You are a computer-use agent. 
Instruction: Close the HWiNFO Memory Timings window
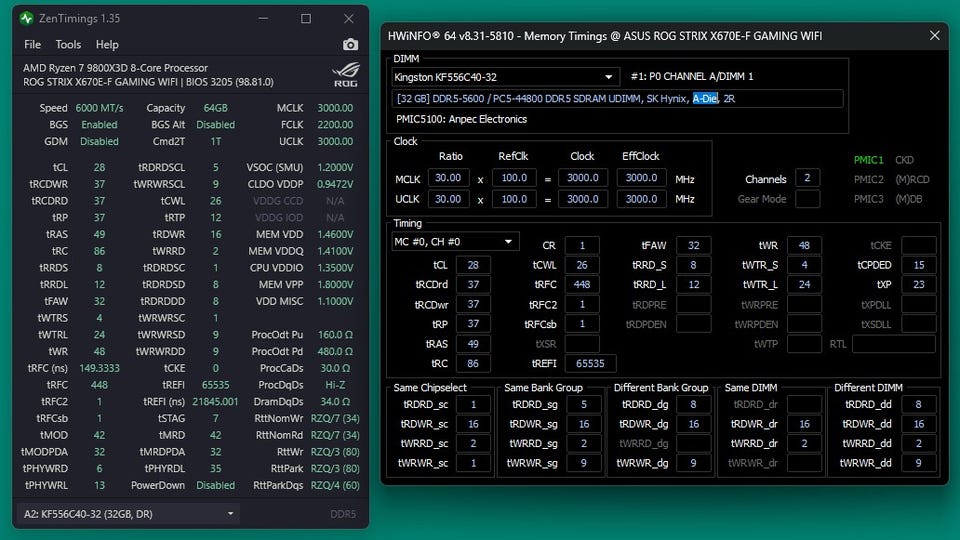coord(934,36)
